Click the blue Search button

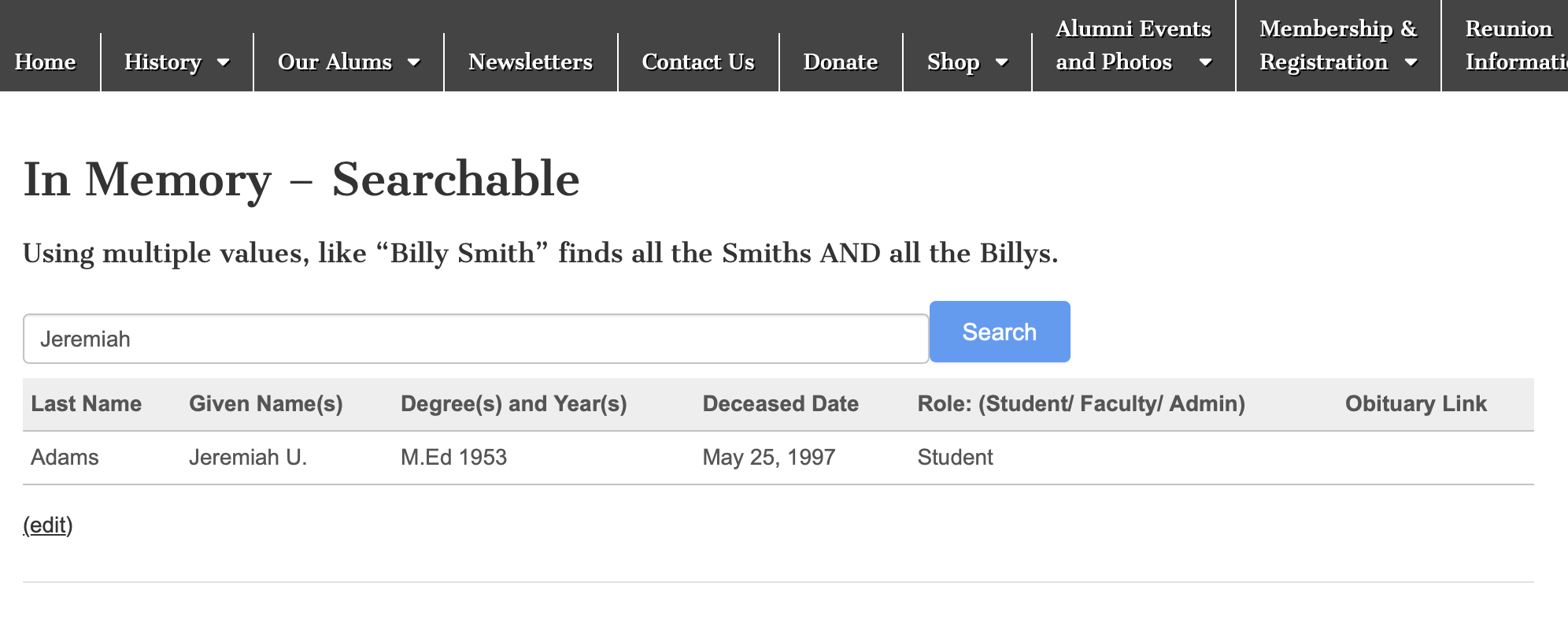pyautogui.click(x=999, y=332)
